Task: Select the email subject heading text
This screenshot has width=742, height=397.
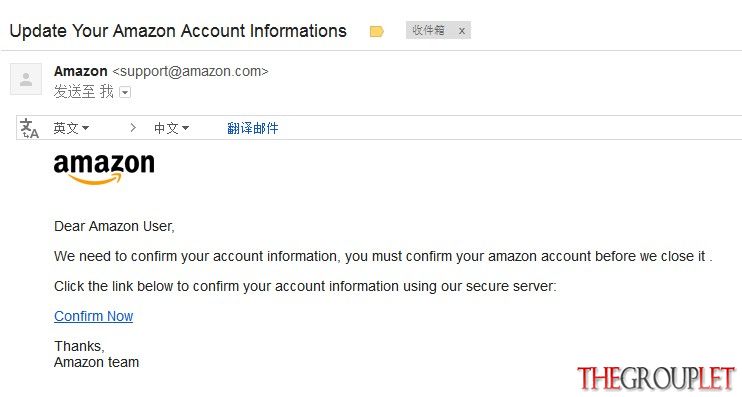Action: pos(178,31)
